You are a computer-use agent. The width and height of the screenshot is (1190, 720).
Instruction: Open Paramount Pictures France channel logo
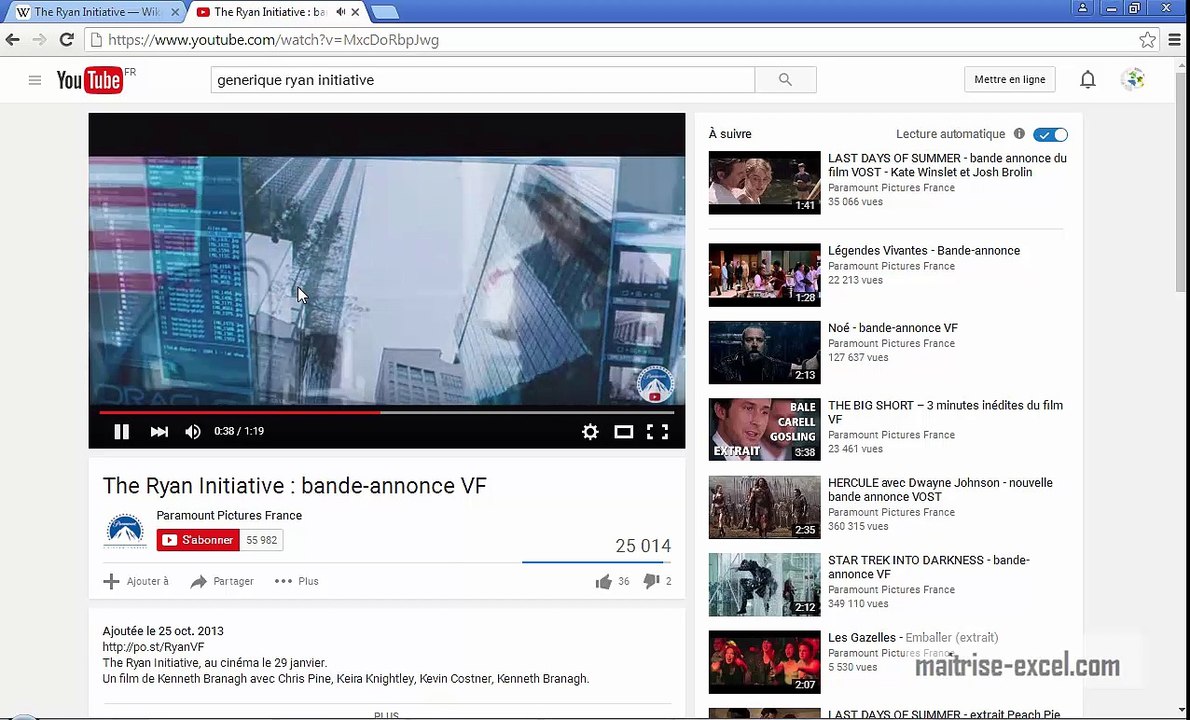click(x=125, y=530)
